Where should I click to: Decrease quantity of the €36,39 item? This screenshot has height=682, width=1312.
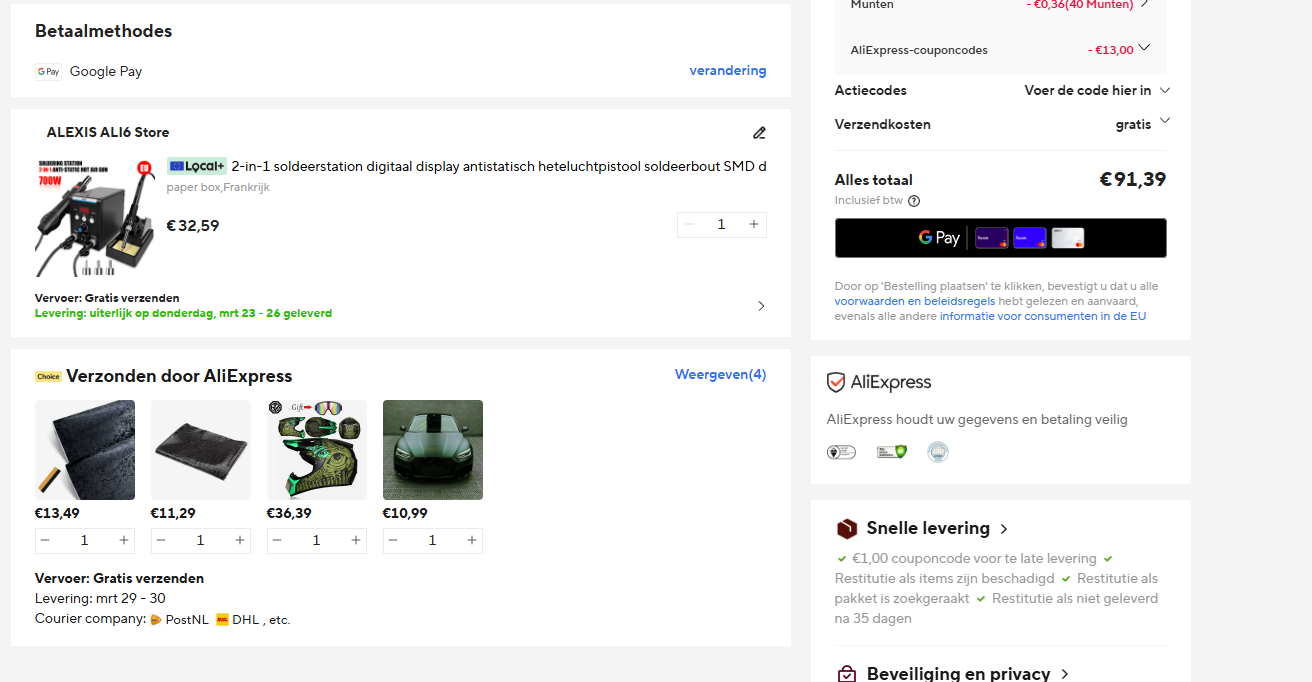click(277, 540)
